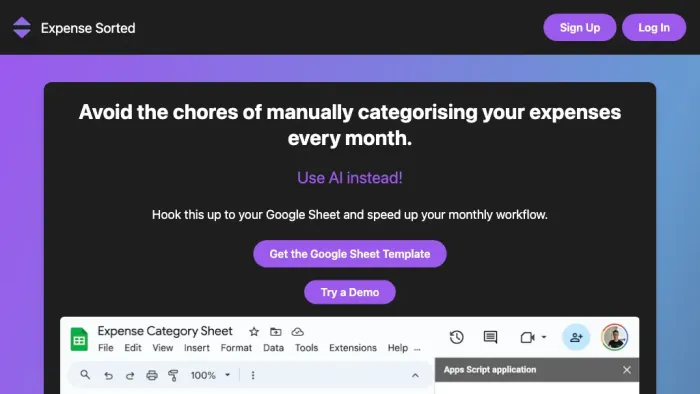Select the paint format tool
Viewport: 700px width, 394px height.
[x=173, y=375]
